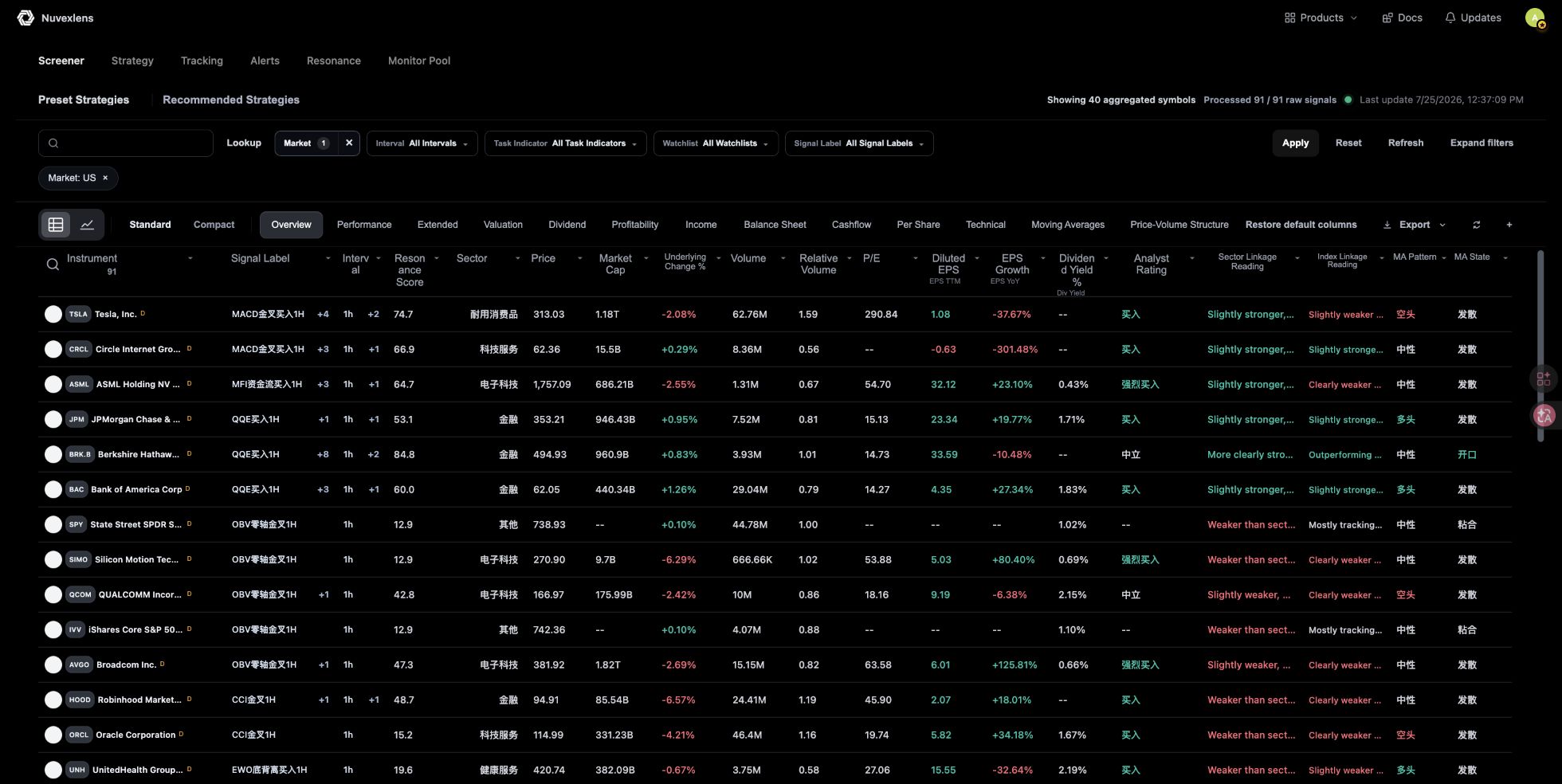
Task: Click the plus icon to add column
Action: (1509, 225)
